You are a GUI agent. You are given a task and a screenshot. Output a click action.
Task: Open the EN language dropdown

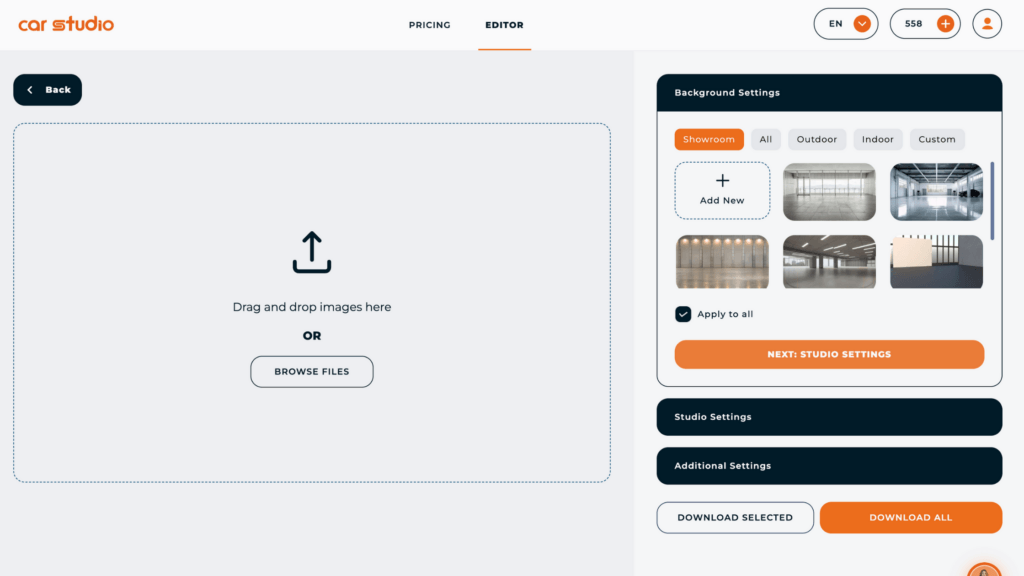pyautogui.click(x=846, y=24)
